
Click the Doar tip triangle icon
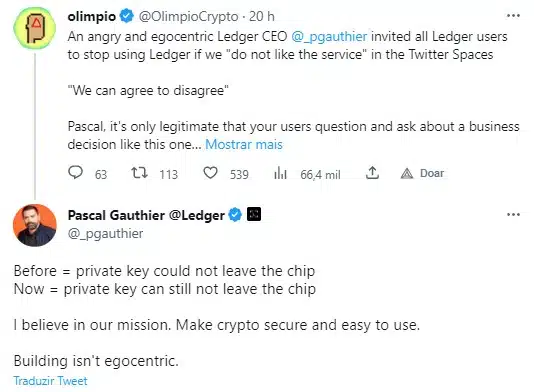(407, 174)
